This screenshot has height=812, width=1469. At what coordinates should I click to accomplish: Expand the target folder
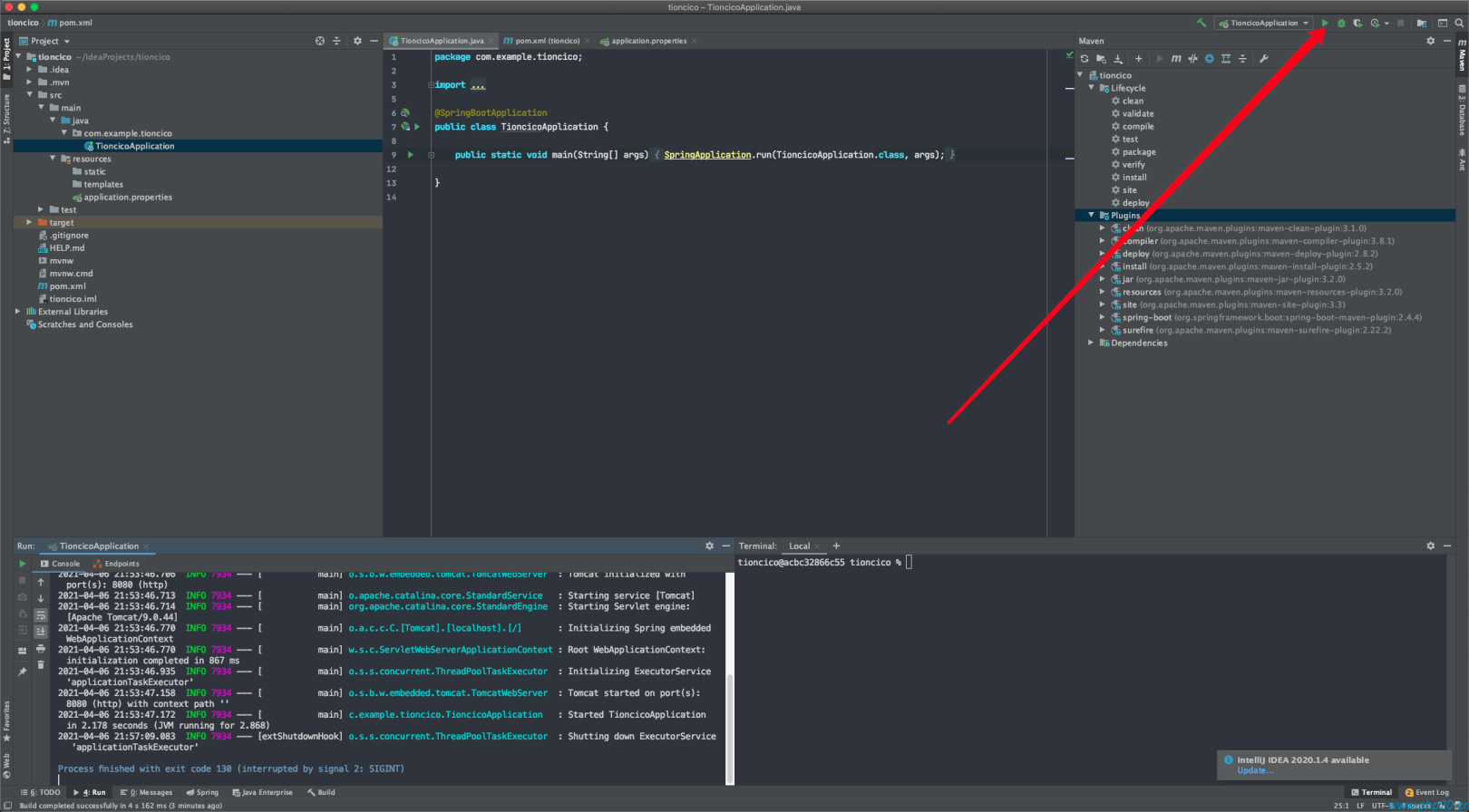pos(29,222)
